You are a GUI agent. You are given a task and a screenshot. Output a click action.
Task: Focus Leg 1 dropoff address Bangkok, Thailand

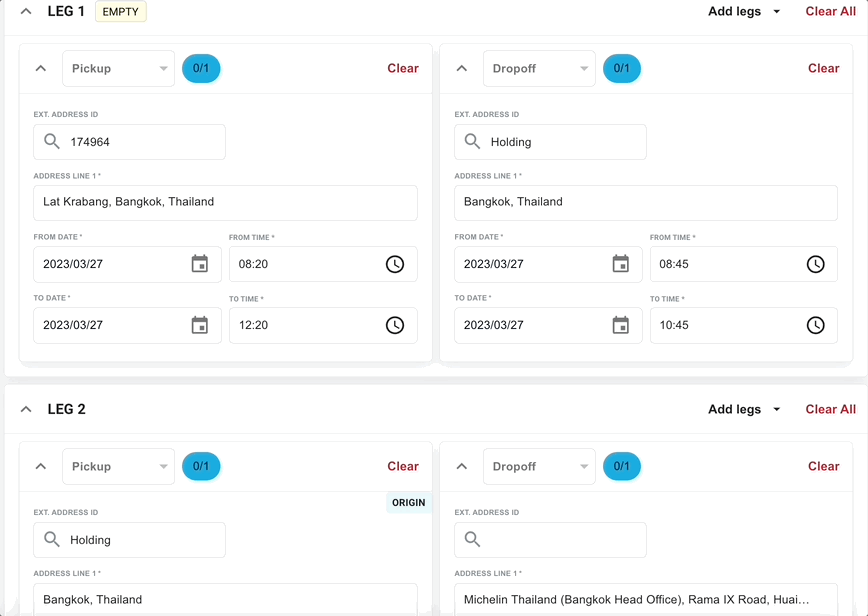click(x=646, y=203)
